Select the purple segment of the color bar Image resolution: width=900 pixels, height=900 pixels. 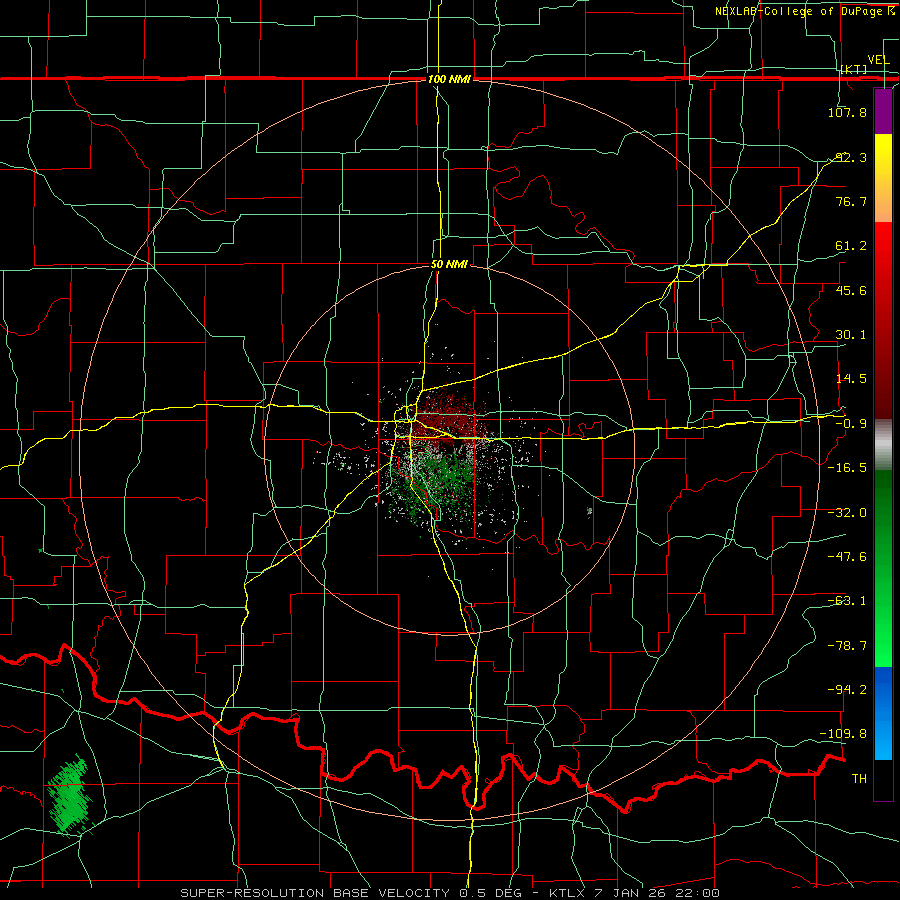coord(883,112)
